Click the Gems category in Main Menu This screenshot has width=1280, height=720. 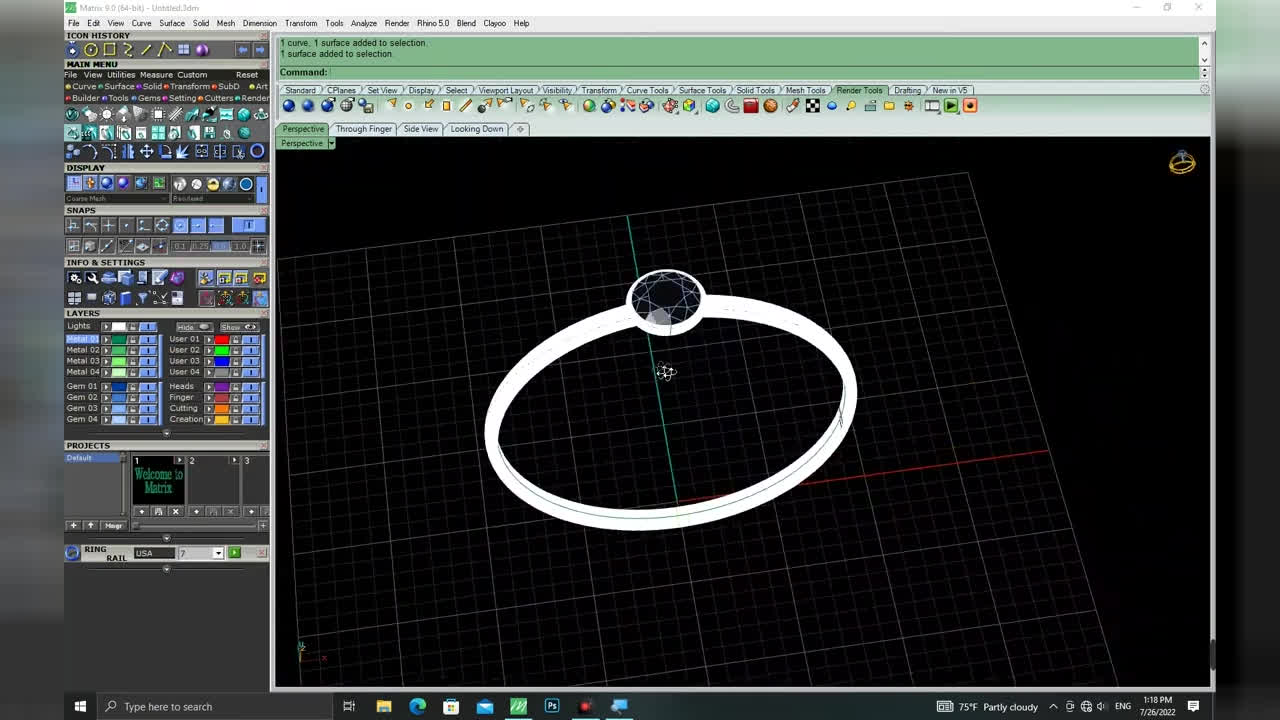(x=149, y=98)
